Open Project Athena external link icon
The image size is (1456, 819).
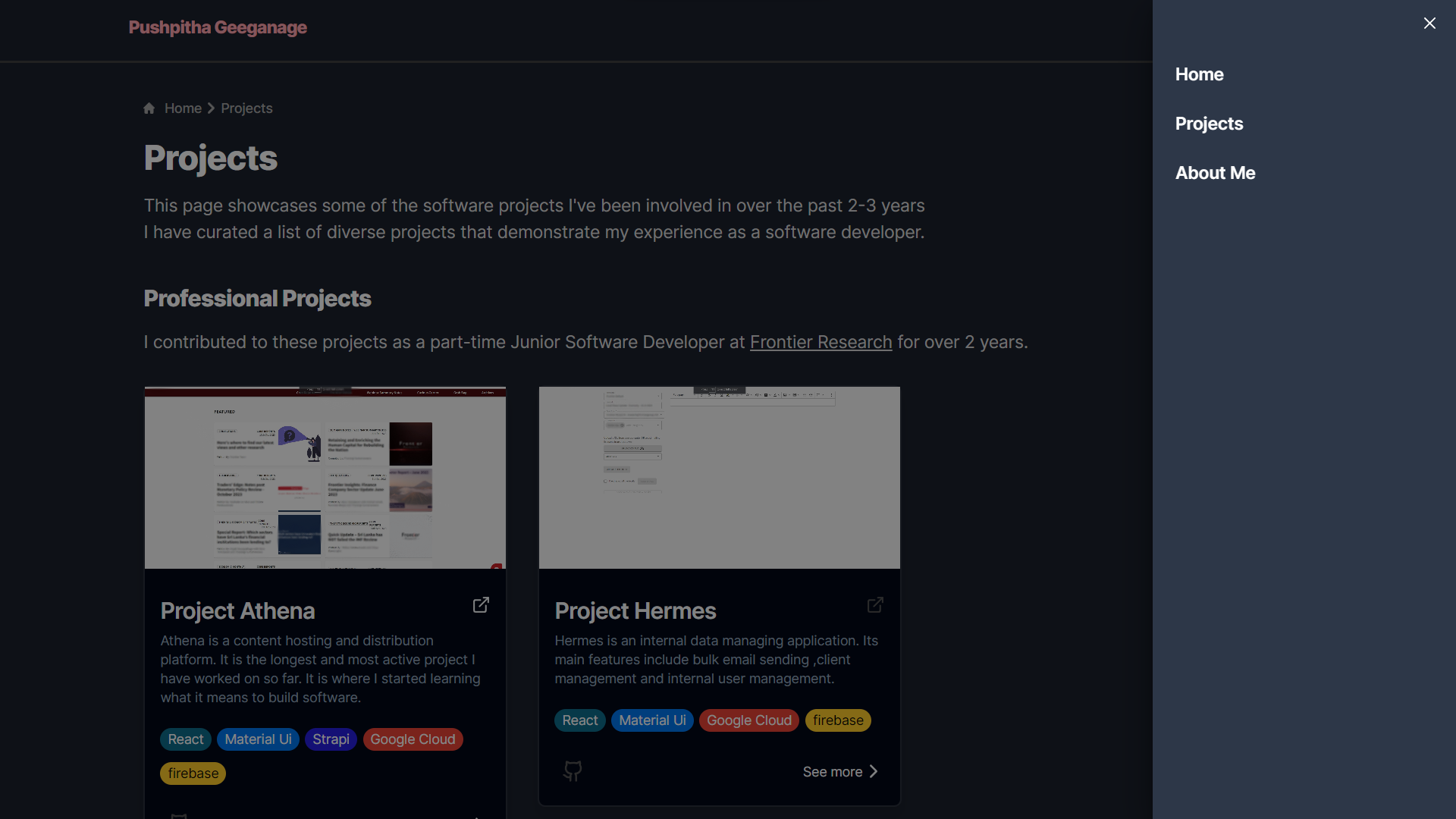[x=481, y=605]
